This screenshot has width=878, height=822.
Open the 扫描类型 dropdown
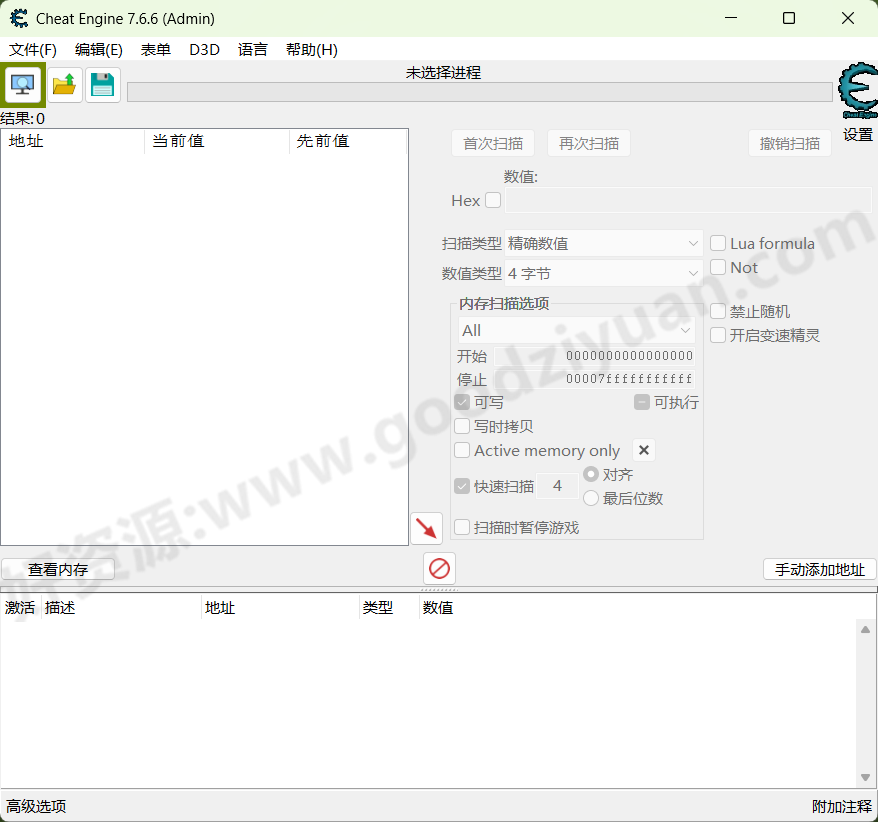click(x=693, y=243)
